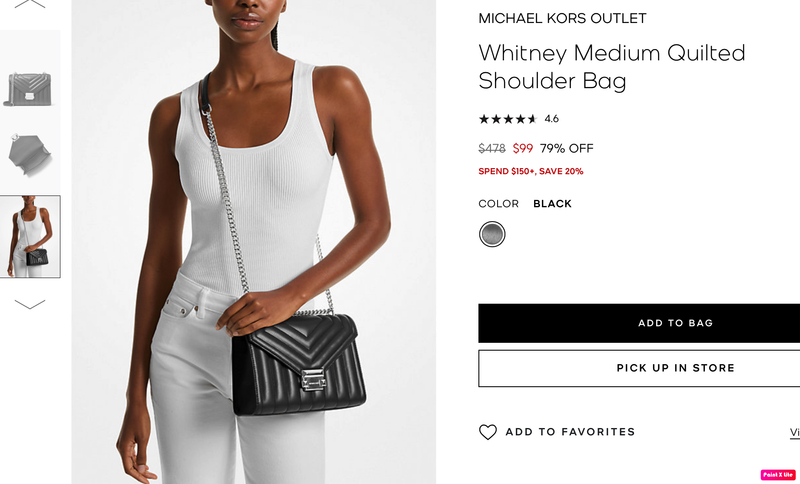Viewport: 800px width, 484px height.
Task: Click the up chevron above the thumbnails
Action: click(30, 4)
